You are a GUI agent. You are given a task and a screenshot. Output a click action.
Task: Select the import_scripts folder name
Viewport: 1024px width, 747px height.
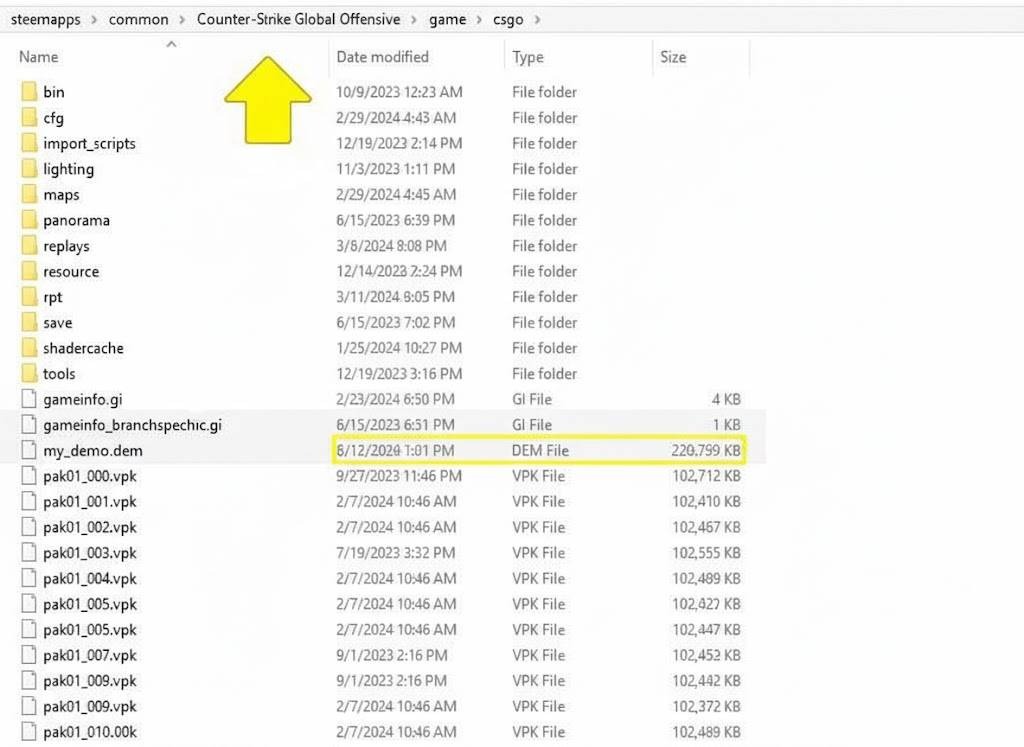89,144
